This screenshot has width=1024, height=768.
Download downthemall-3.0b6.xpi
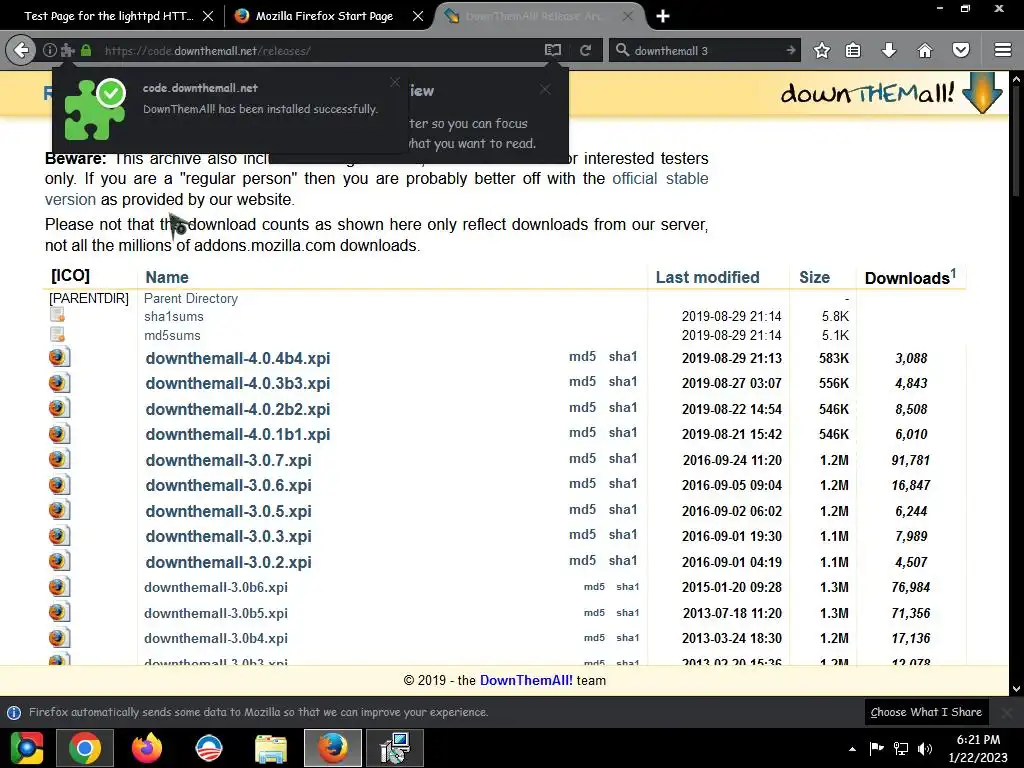(216, 587)
